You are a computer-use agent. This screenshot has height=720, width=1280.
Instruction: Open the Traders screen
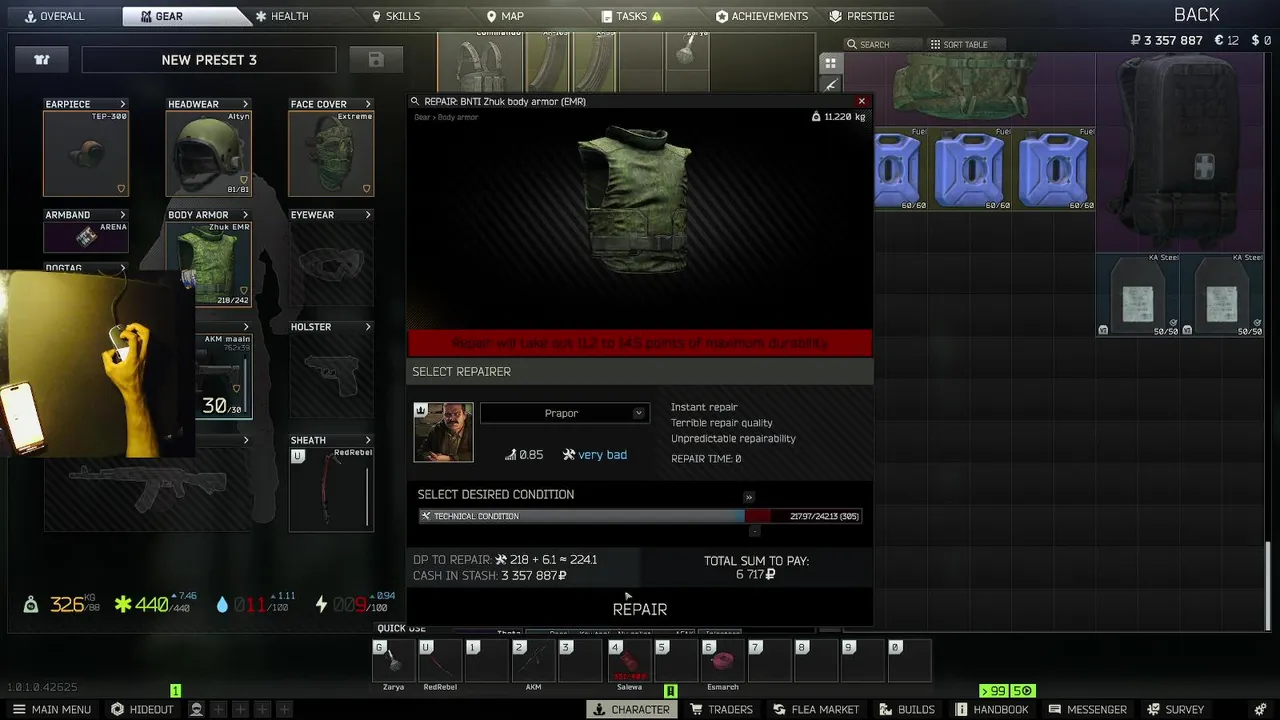click(721, 709)
